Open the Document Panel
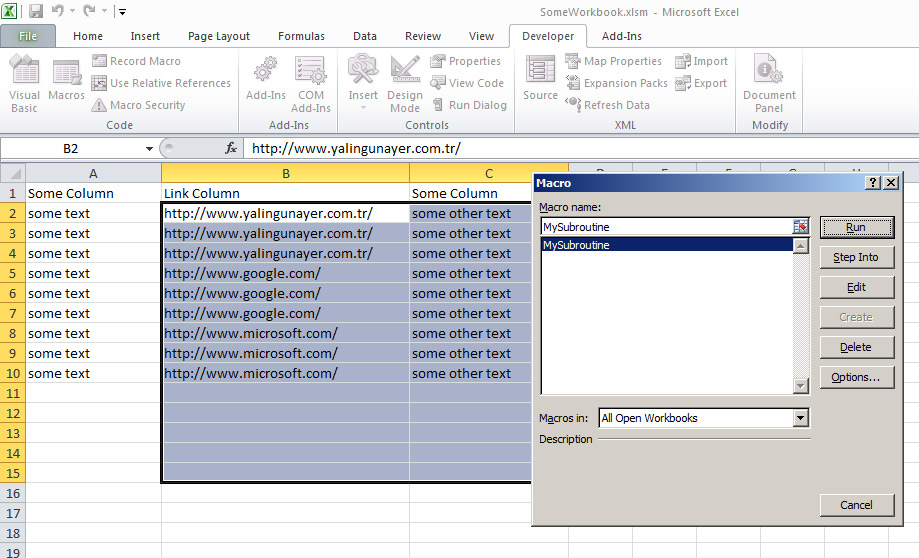The width and height of the screenshot is (919, 558). pyautogui.click(x=769, y=84)
